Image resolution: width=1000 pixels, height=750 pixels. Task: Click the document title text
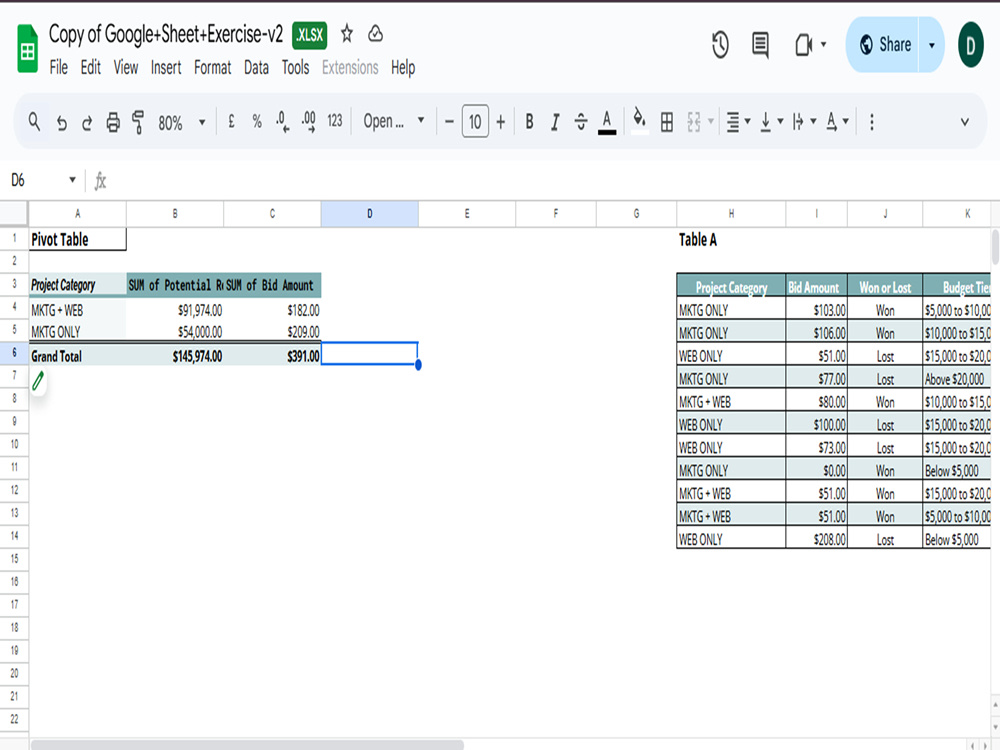(x=166, y=34)
